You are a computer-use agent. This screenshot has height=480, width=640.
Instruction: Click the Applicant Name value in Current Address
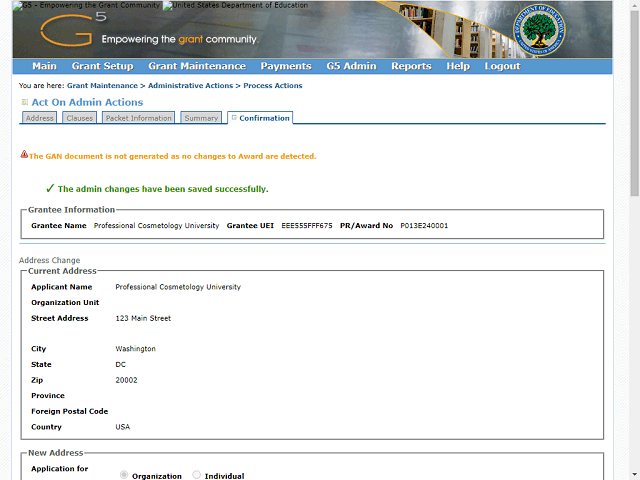(x=178, y=287)
